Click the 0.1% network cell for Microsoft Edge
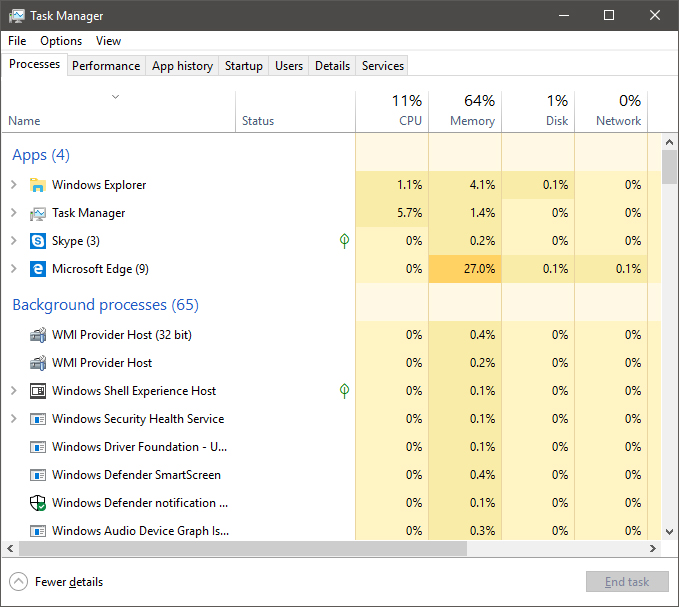The height and width of the screenshot is (607, 679). coord(611,269)
